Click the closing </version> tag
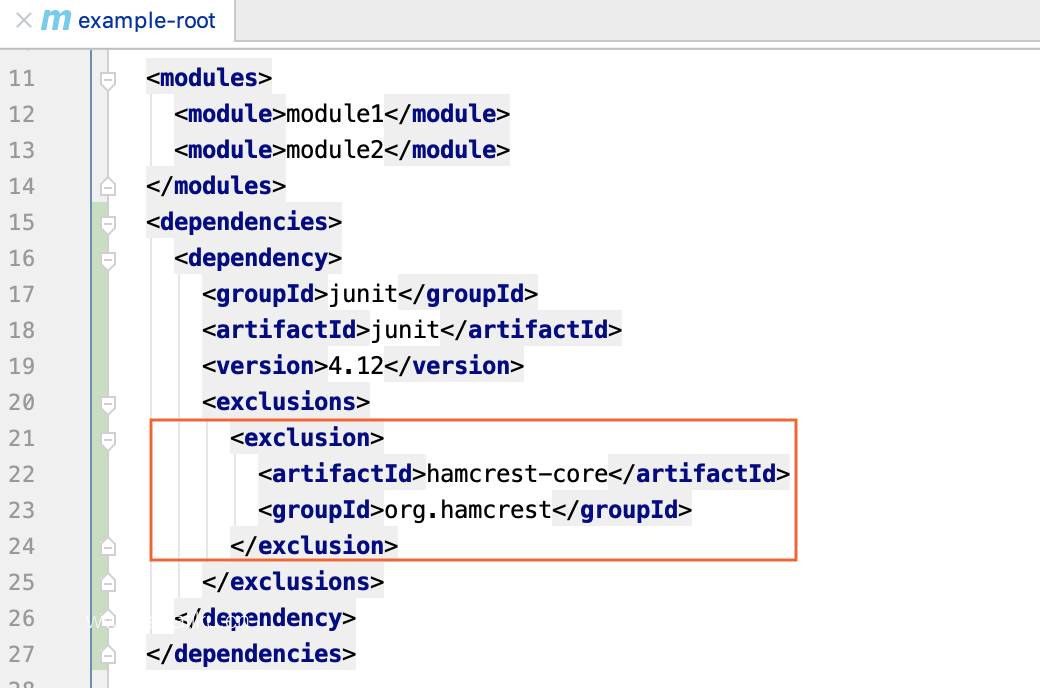This screenshot has height=688, width=1040. coord(454,365)
